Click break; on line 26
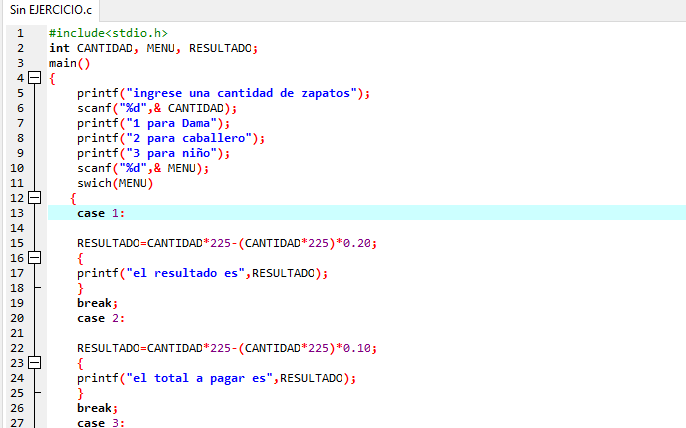 point(98,408)
